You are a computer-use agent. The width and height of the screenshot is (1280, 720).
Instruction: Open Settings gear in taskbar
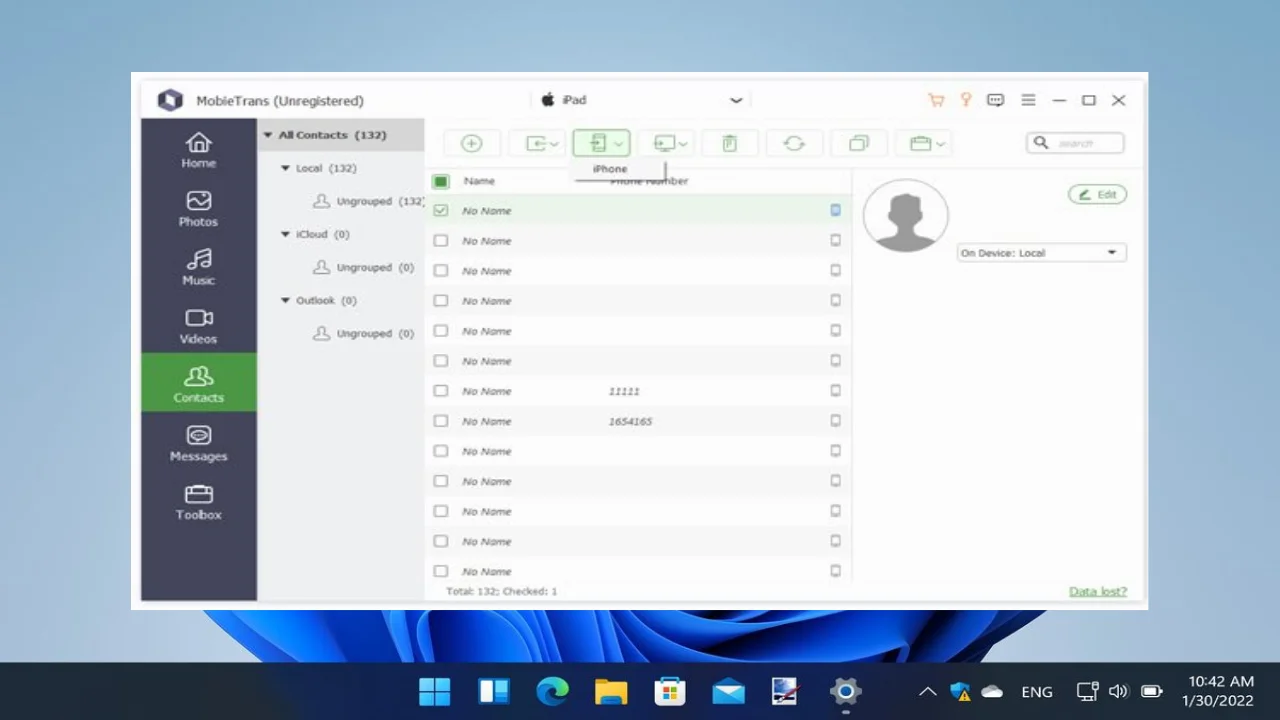[845, 691]
